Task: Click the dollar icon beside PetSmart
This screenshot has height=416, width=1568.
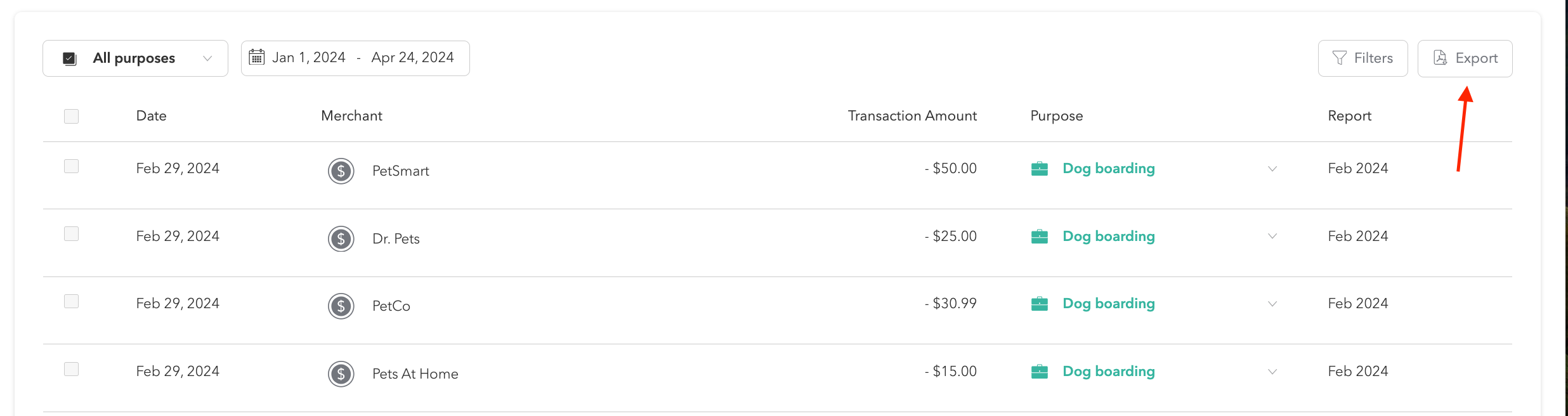Action: coord(341,171)
